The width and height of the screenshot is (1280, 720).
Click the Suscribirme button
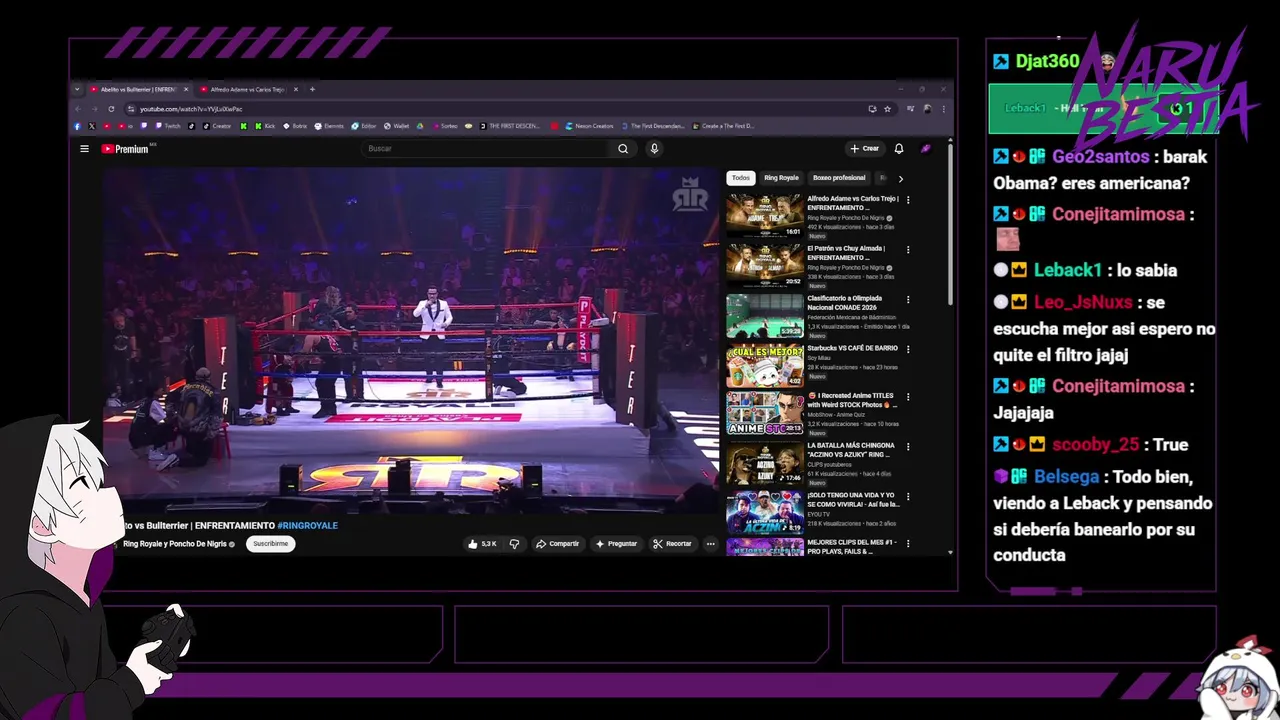click(x=270, y=544)
